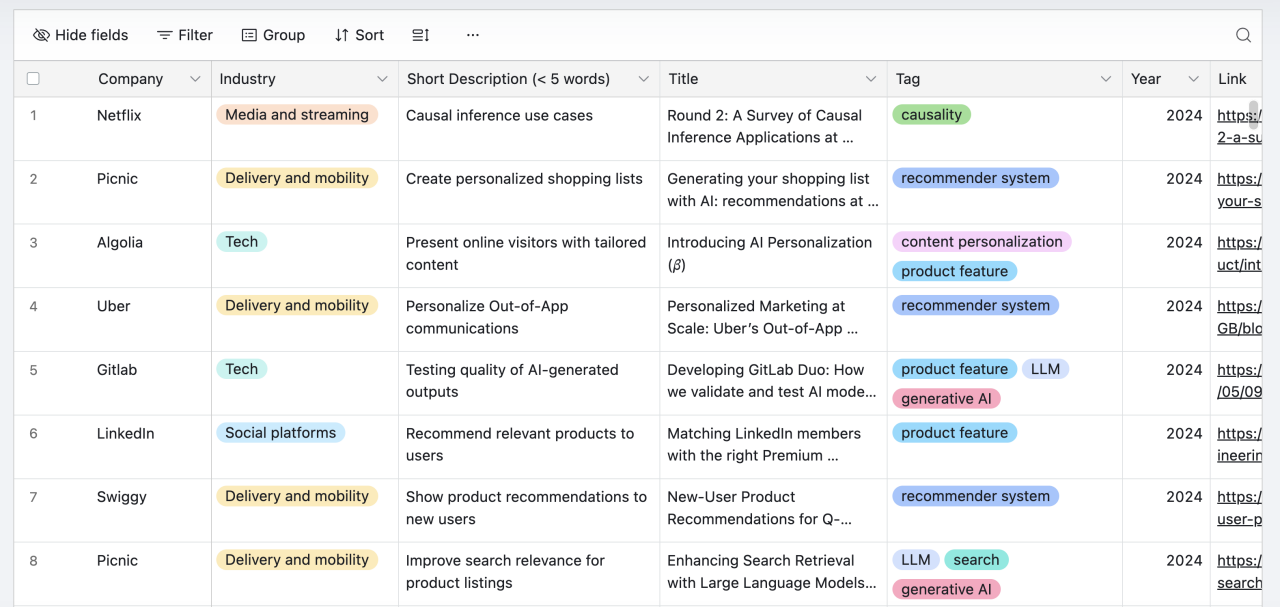Click row number 5
The width and height of the screenshot is (1280, 607).
pyautogui.click(x=33, y=370)
